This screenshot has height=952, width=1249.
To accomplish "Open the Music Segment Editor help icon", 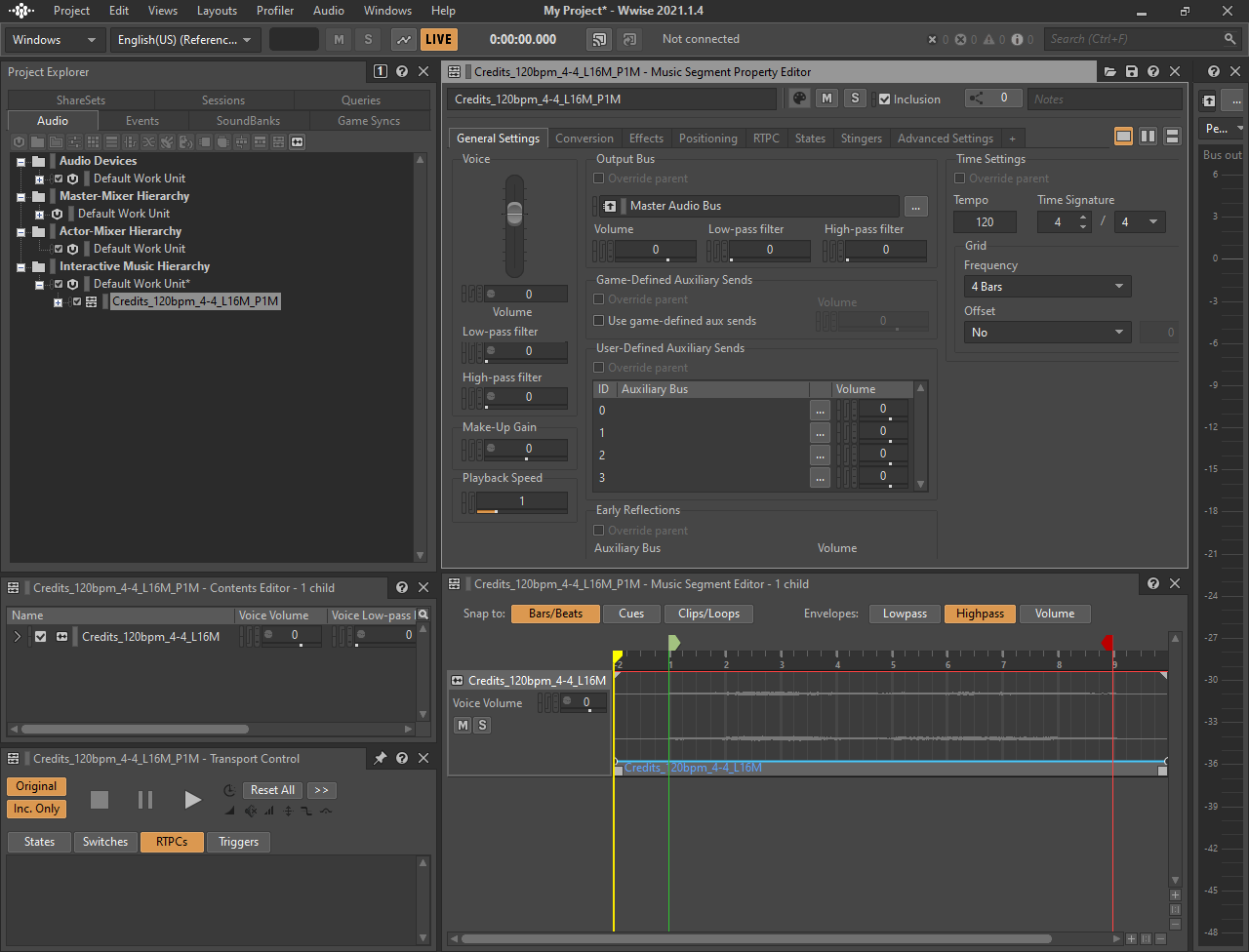I will coord(1153,583).
